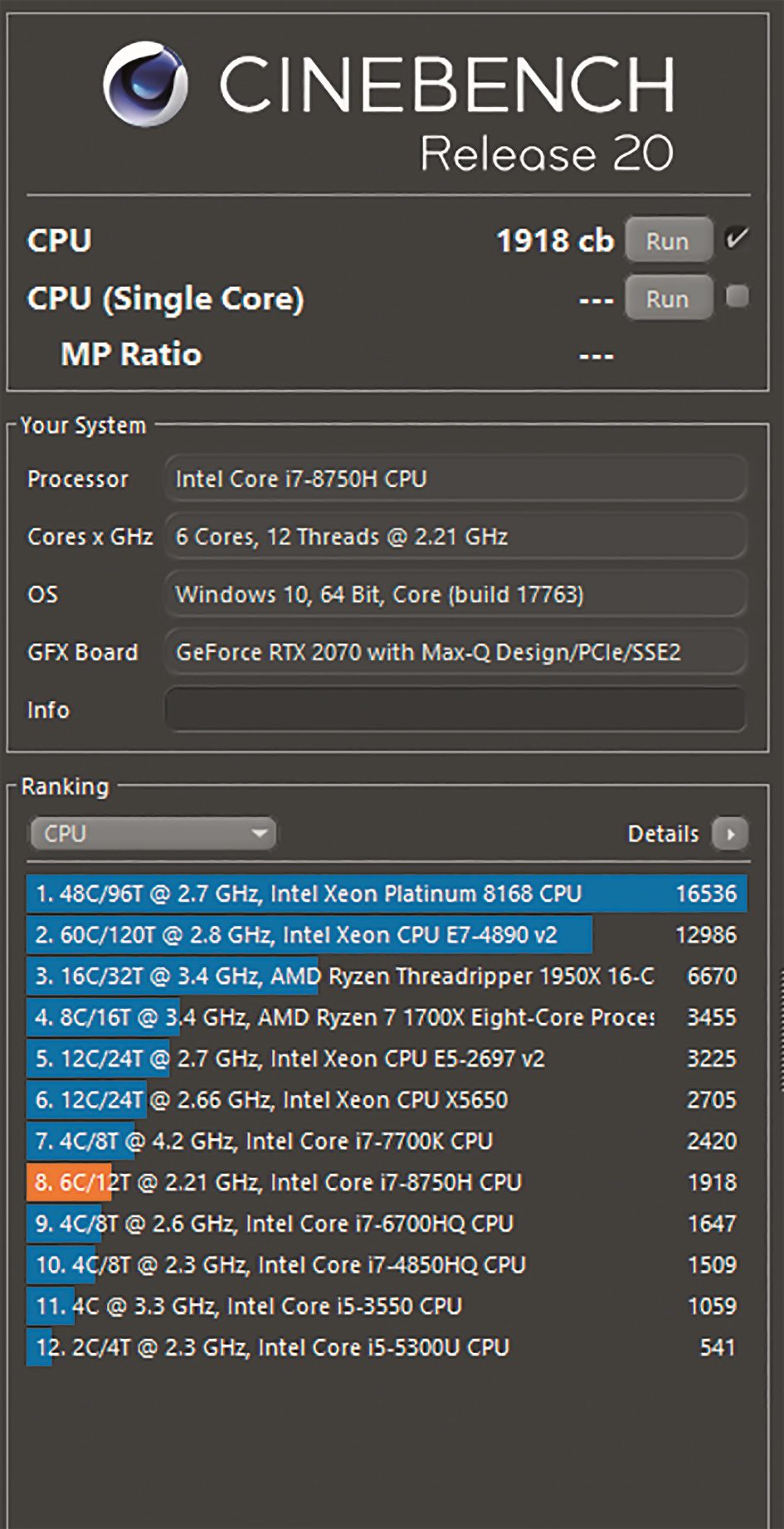Screen dimensions: 784x1529
Task: Select the Xeon E7-4890 v2 ranking row
Action: (x=386, y=935)
